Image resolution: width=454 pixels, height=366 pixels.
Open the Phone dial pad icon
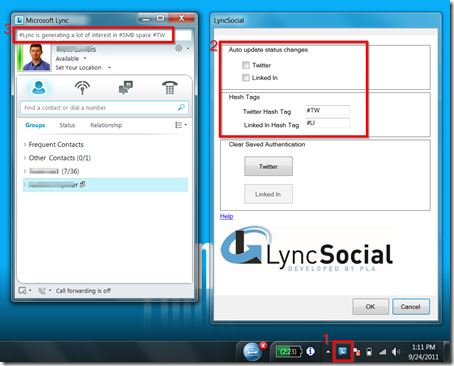pos(170,88)
